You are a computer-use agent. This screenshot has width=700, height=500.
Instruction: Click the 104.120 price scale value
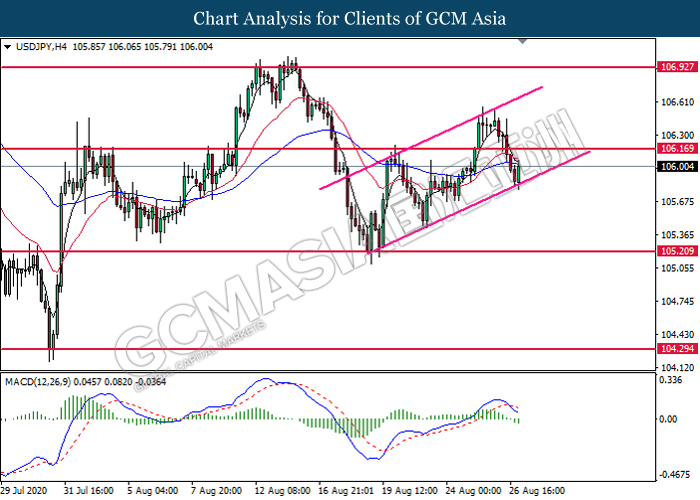point(677,367)
